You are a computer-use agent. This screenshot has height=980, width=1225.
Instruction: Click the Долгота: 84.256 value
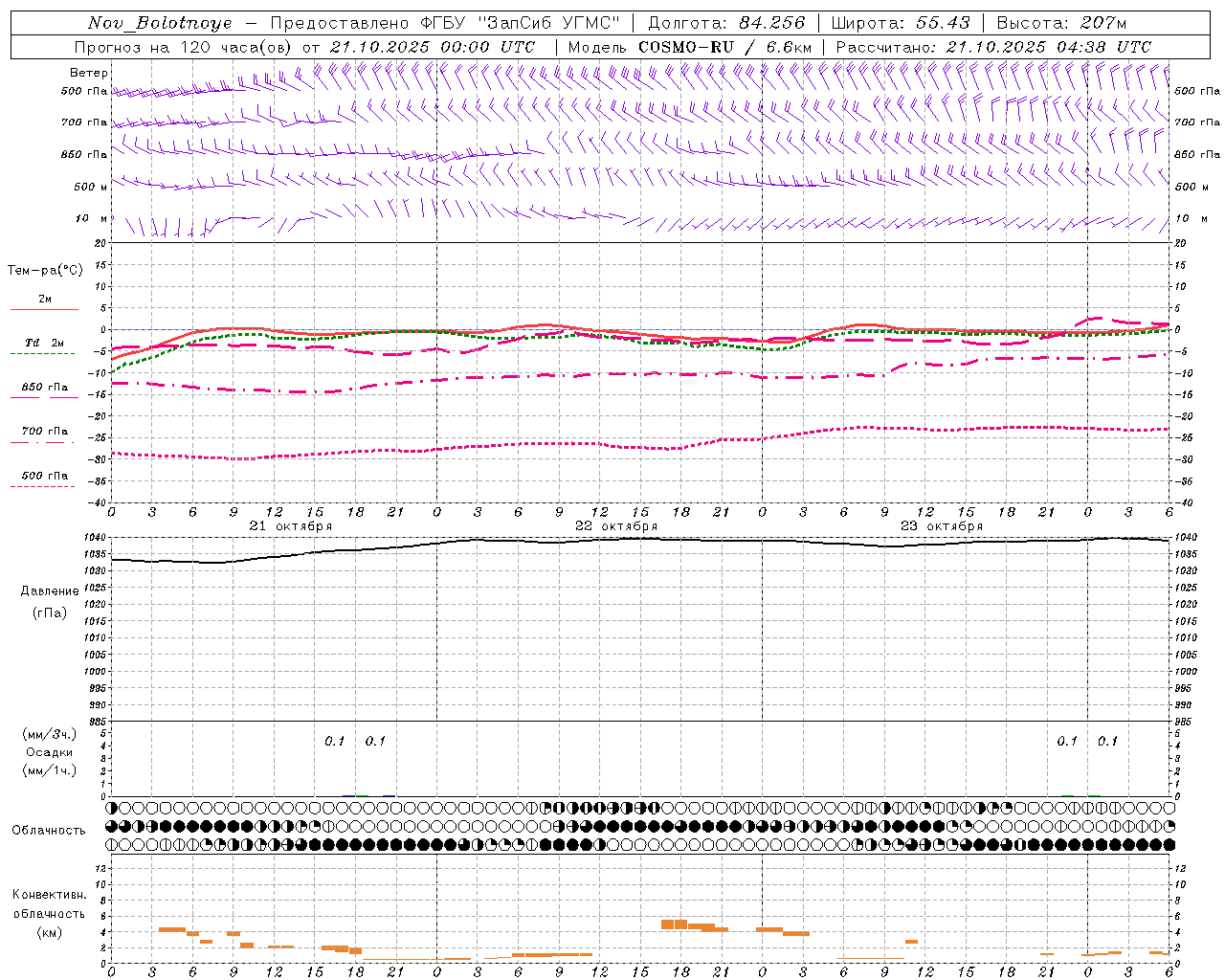[726, 23]
